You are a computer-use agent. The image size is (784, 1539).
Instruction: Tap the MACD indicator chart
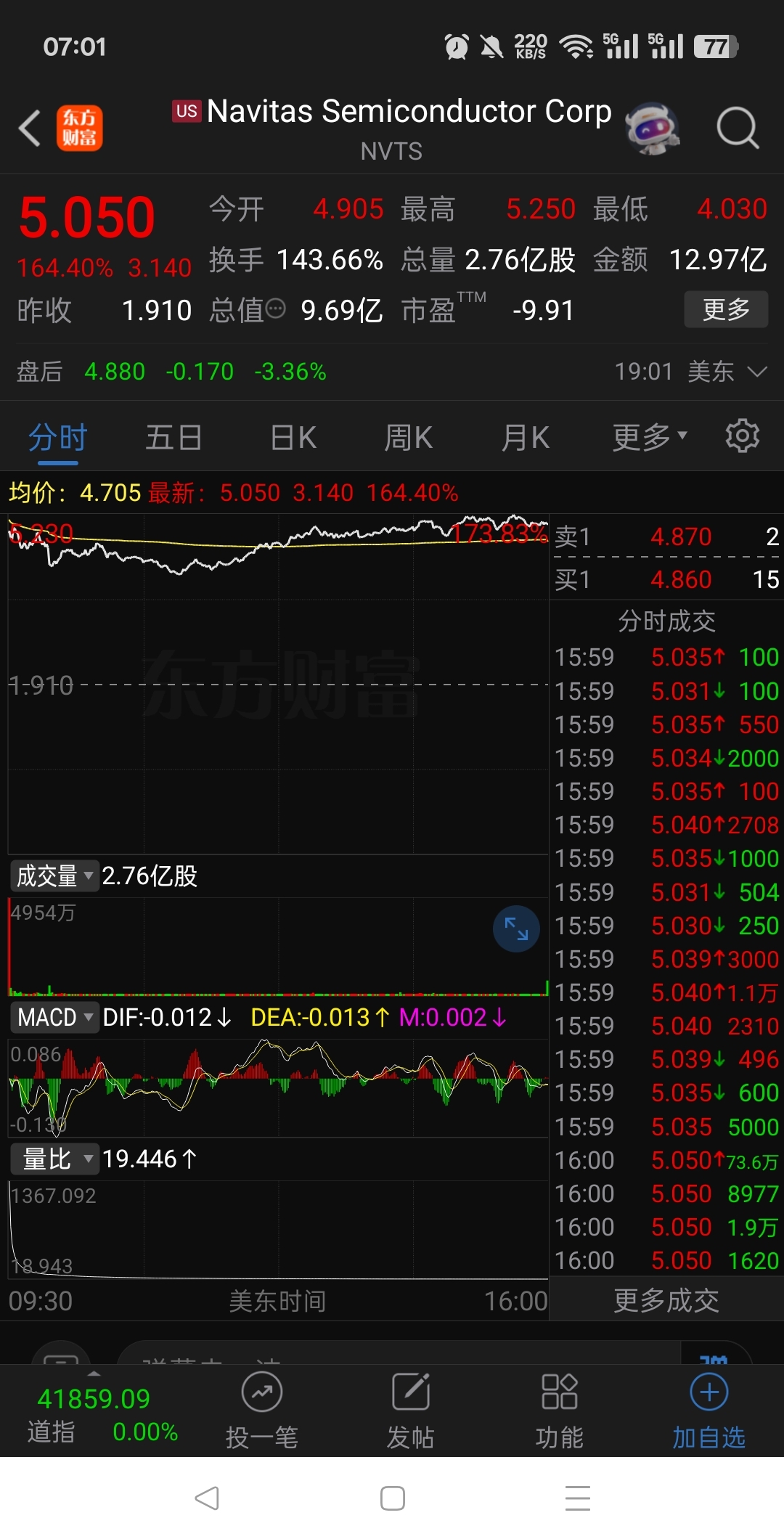click(x=278, y=1087)
